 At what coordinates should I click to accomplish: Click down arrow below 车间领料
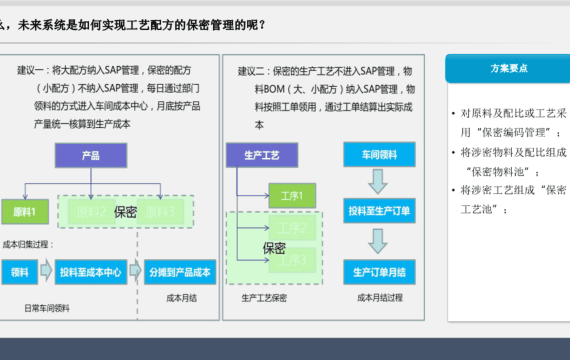(x=378, y=181)
